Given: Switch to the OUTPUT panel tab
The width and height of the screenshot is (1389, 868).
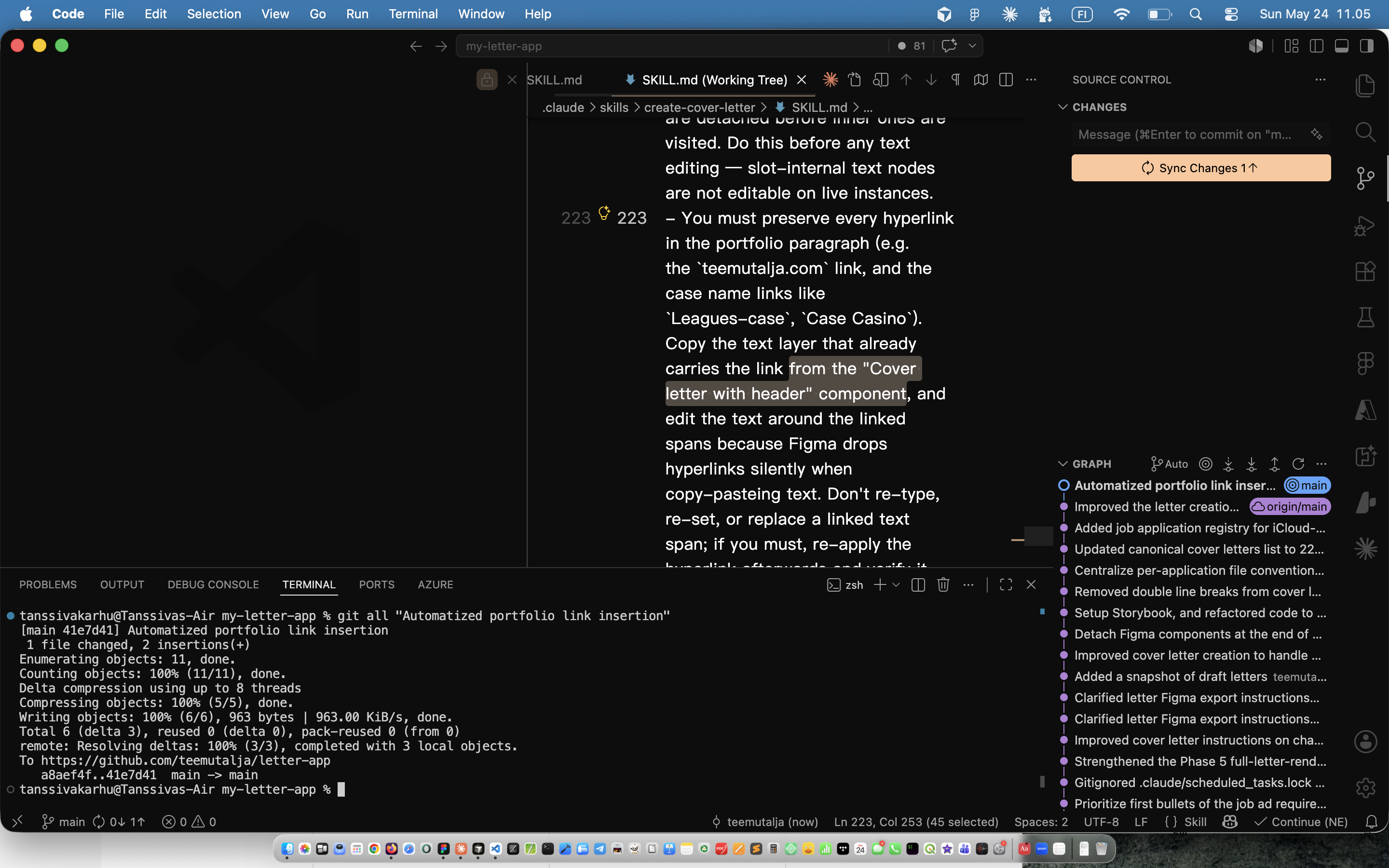Looking at the screenshot, I should coord(122,584).
